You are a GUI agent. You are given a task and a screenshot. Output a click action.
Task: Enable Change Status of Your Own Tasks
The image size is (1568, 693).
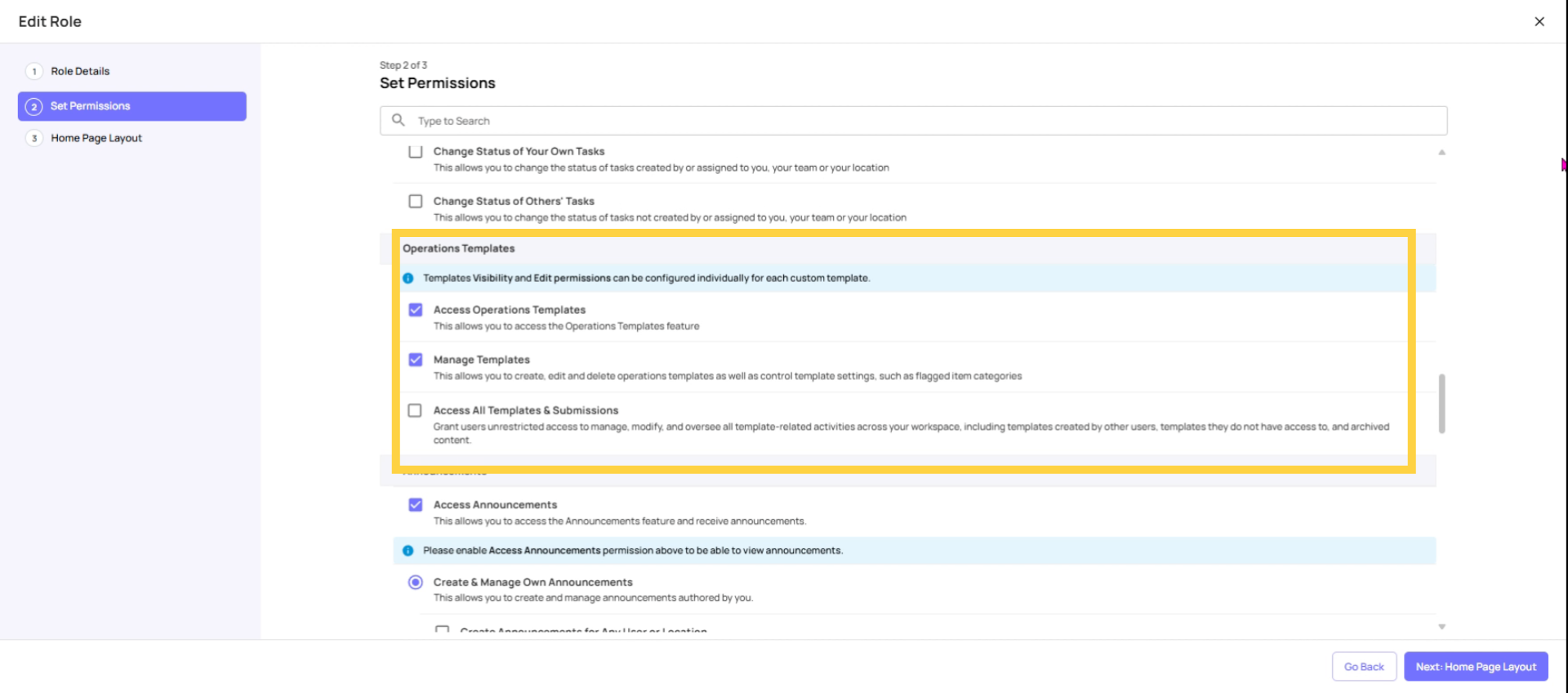click(415, 151)
